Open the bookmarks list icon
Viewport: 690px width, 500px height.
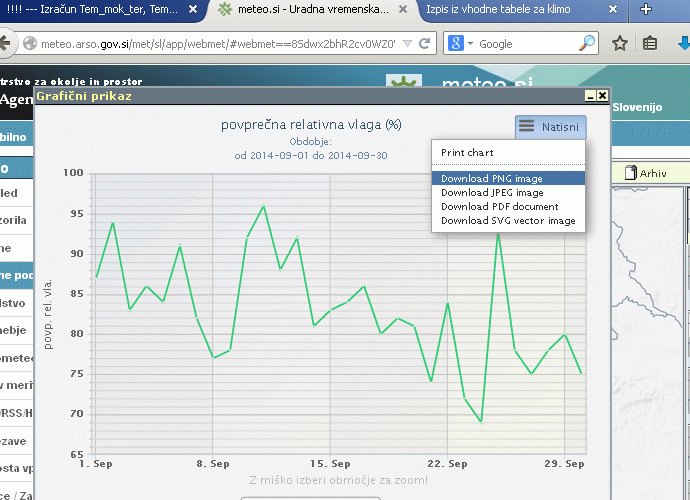(x=650, y=44)
